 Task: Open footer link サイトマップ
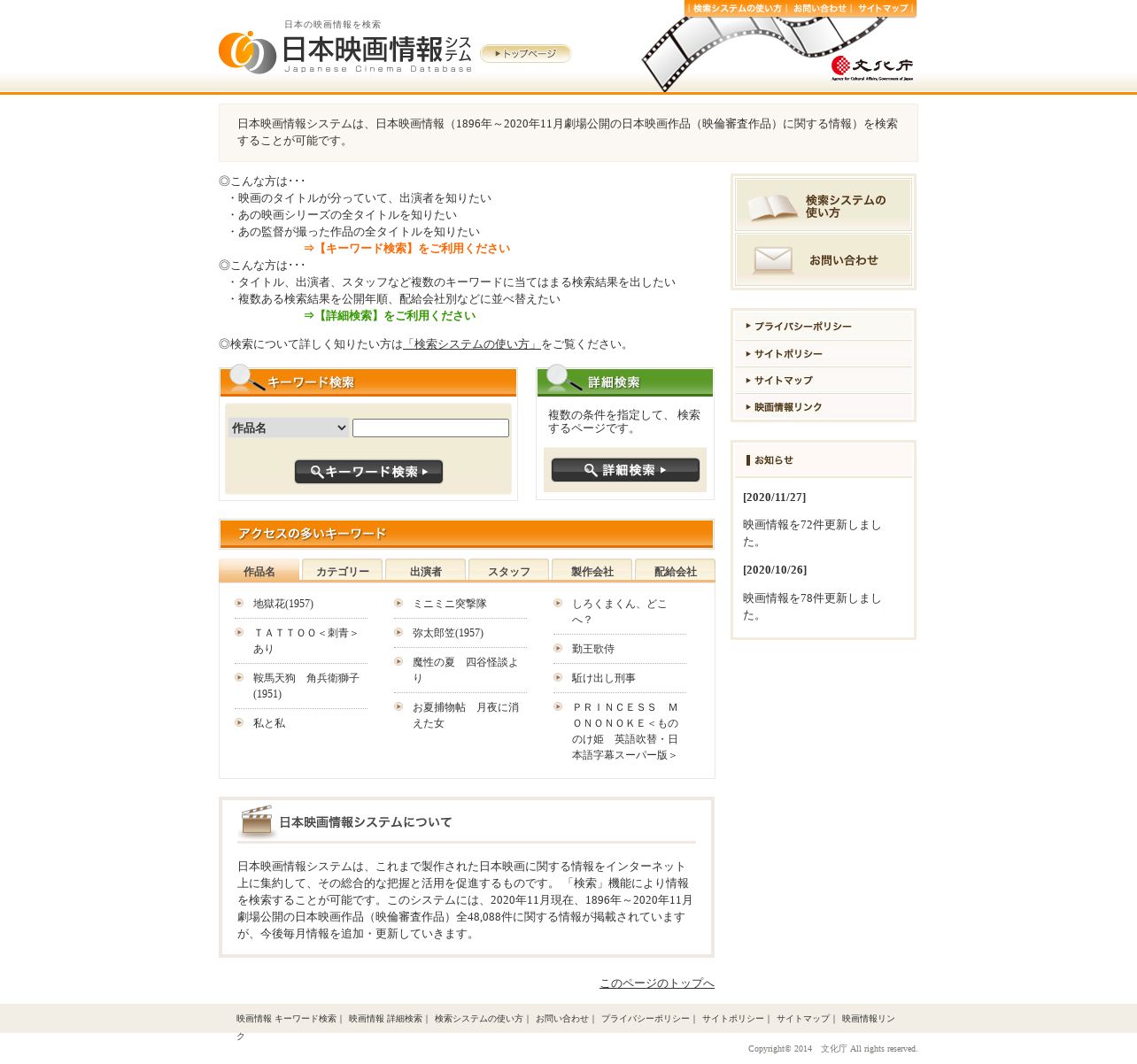[x=803, y=1019]
